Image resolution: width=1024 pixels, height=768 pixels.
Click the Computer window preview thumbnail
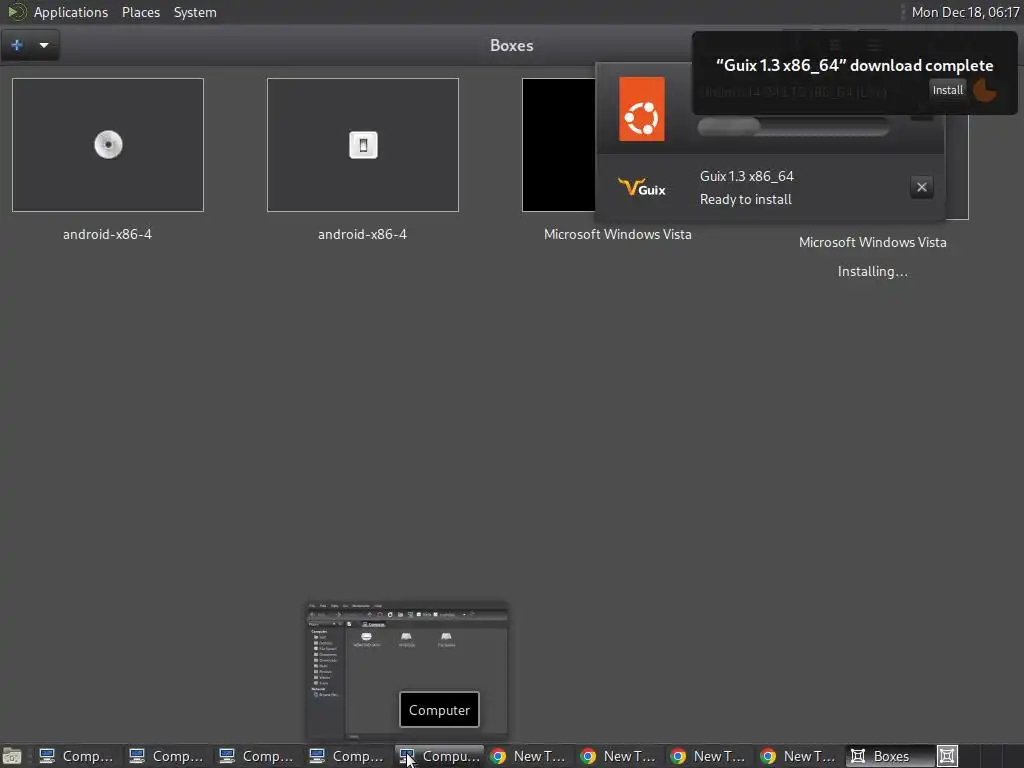[407, 671]
